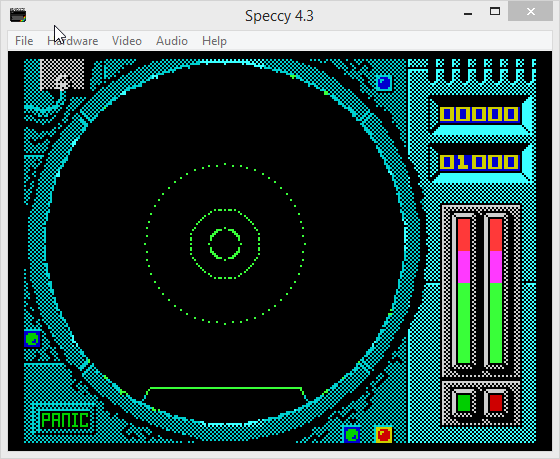
Task: Click the green sphere icon on left edge
Action: click(32, 339)
